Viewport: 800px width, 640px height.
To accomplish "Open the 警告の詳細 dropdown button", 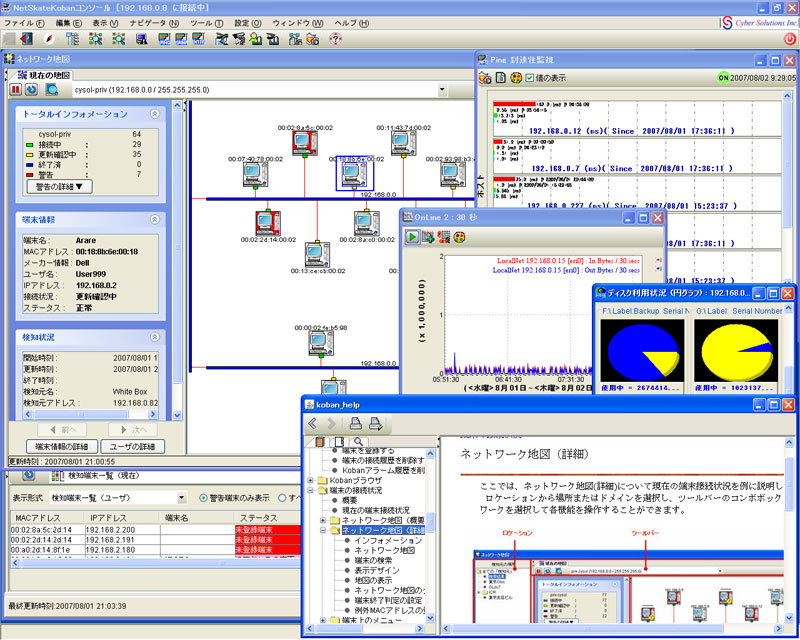I will pyautogui.click(x=60, y=187).
